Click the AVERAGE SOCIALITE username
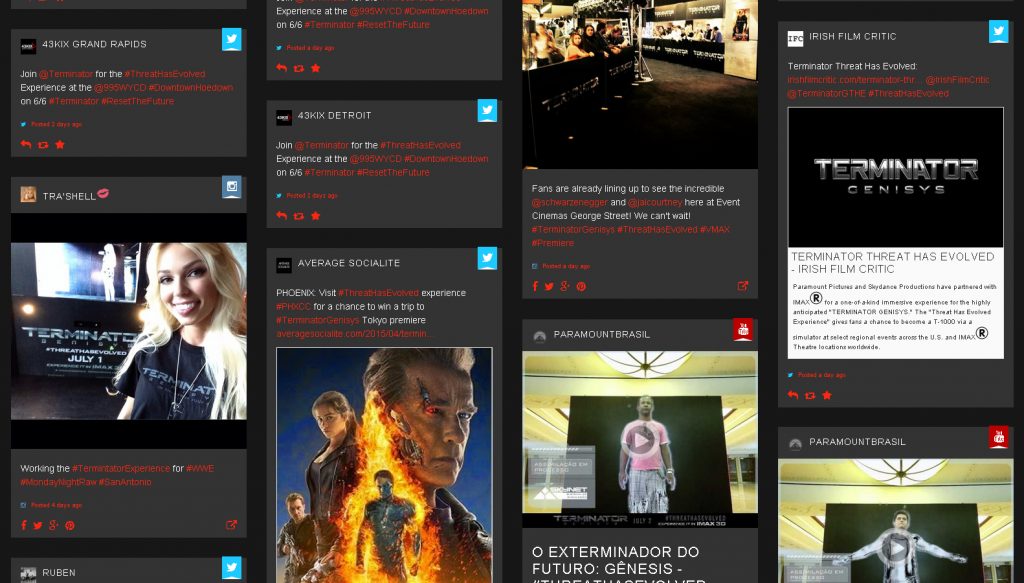 (x=349, y=263)
